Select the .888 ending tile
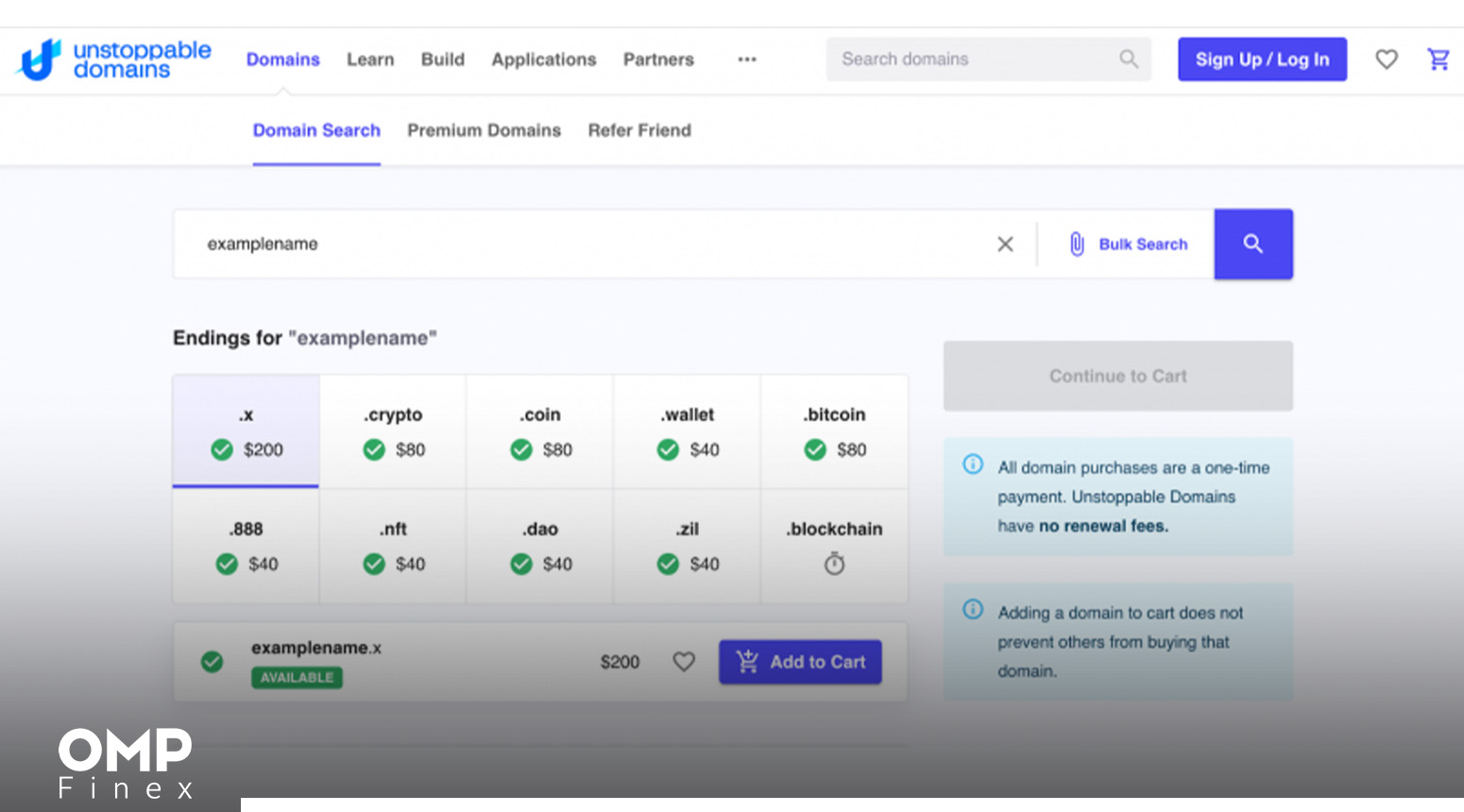The image size is (1464, 812). point(246,546)
